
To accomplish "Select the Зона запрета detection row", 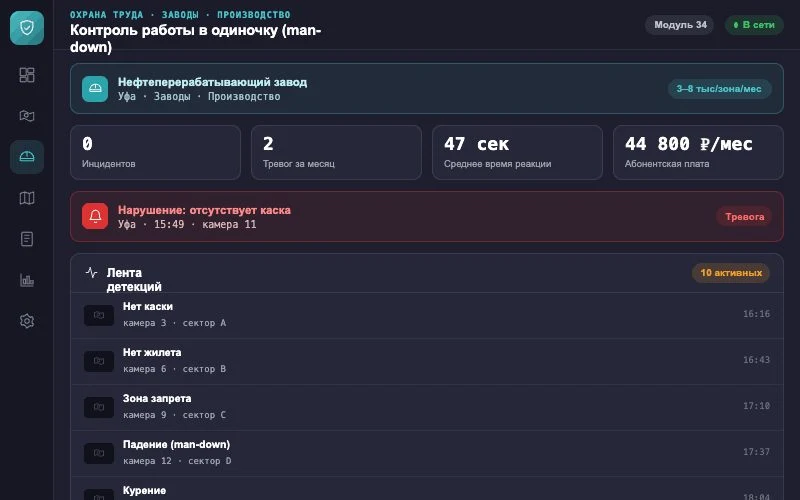I will [427, 407].
